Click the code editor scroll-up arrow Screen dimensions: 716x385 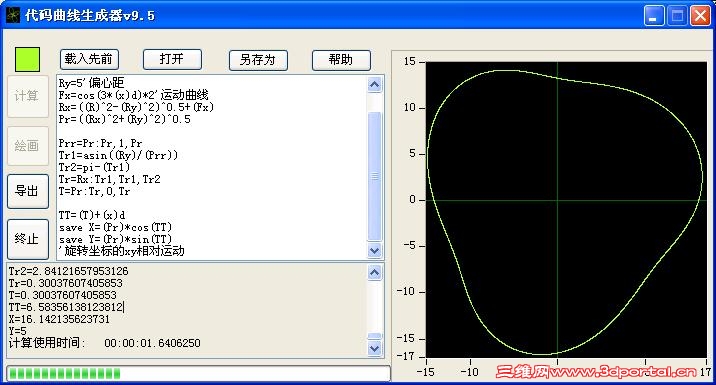click(x=374, y=85)
